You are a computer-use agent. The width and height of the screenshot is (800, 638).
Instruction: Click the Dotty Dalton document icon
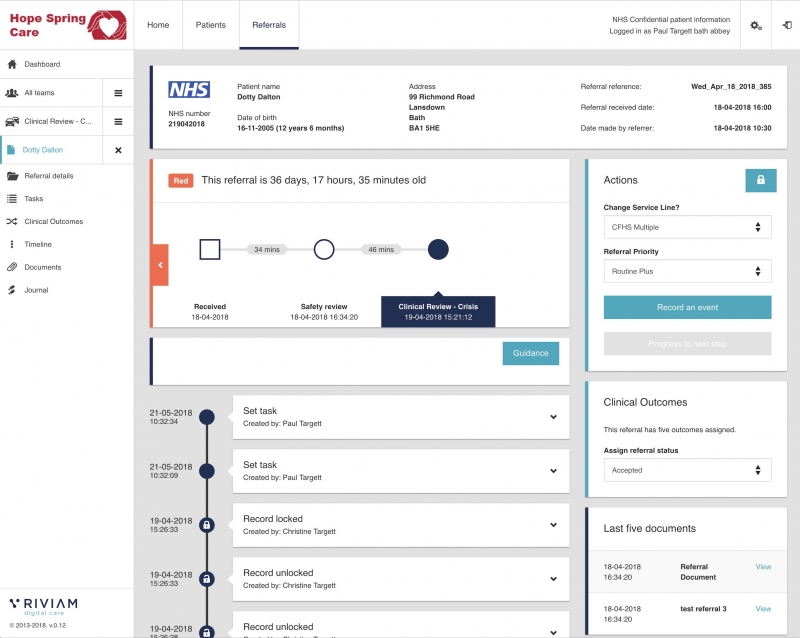11,150
